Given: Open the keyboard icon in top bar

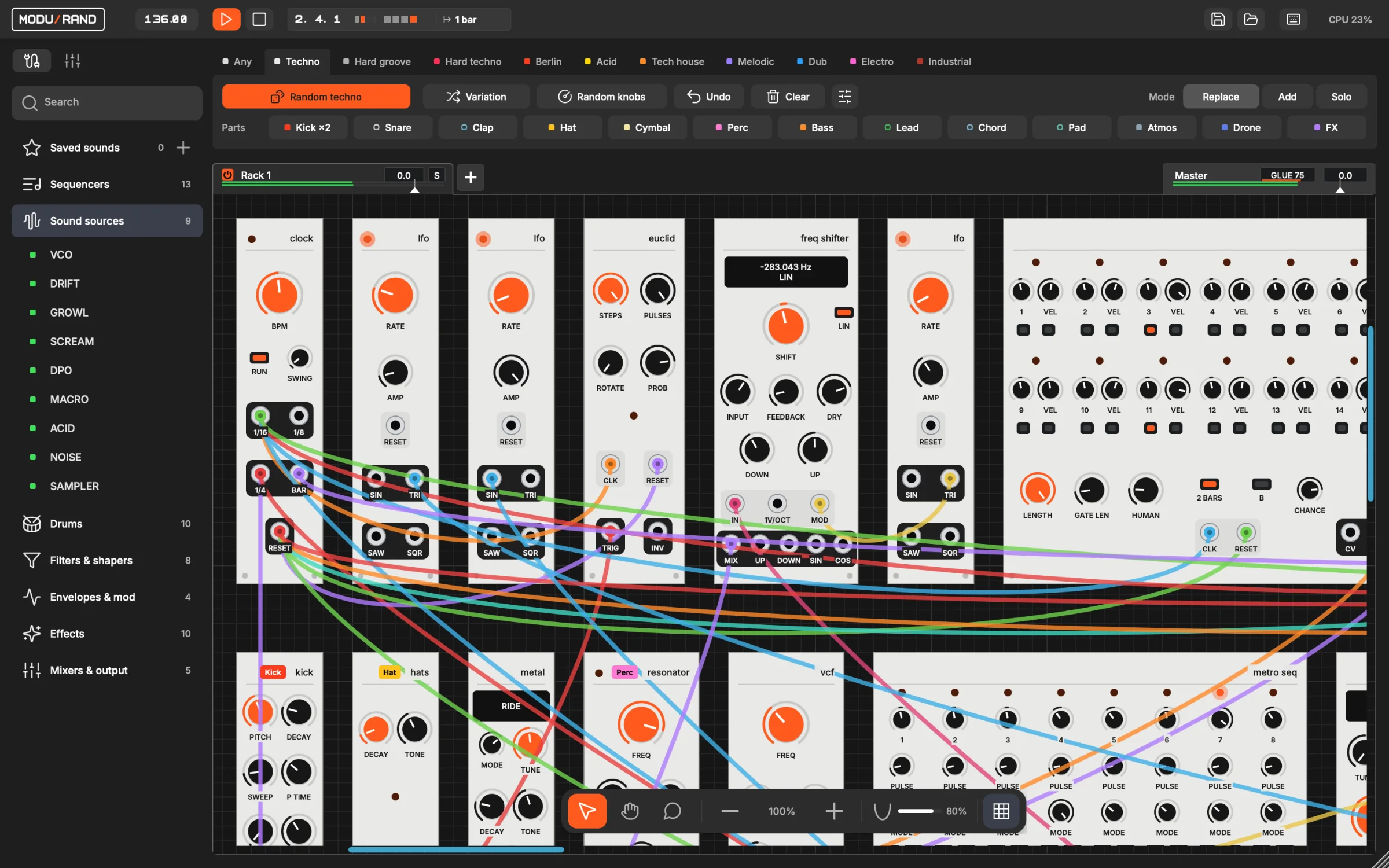Looking at the screenshot, I should pos(1293,19).
